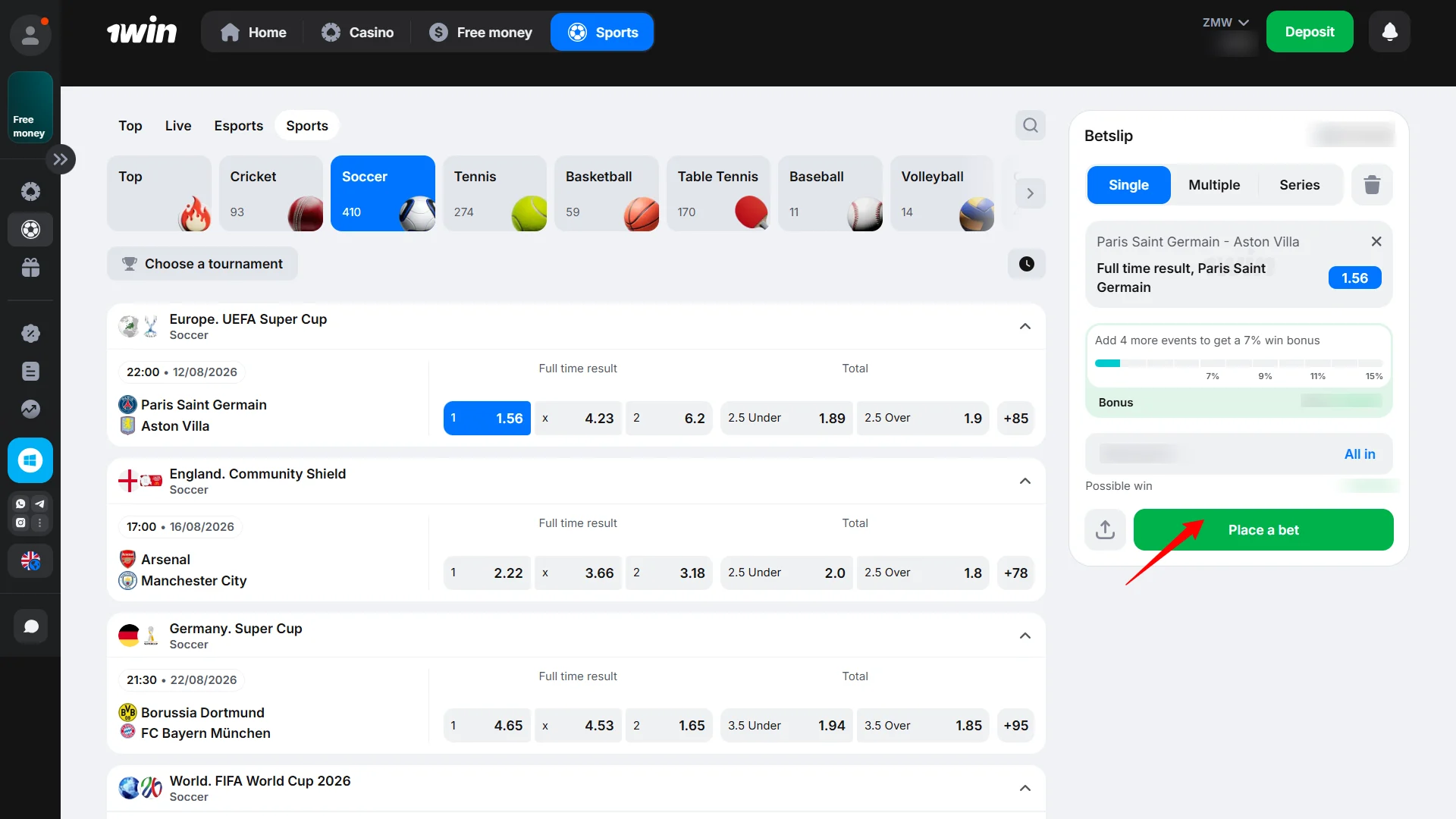Click Place a bet button

(1263, 529)
